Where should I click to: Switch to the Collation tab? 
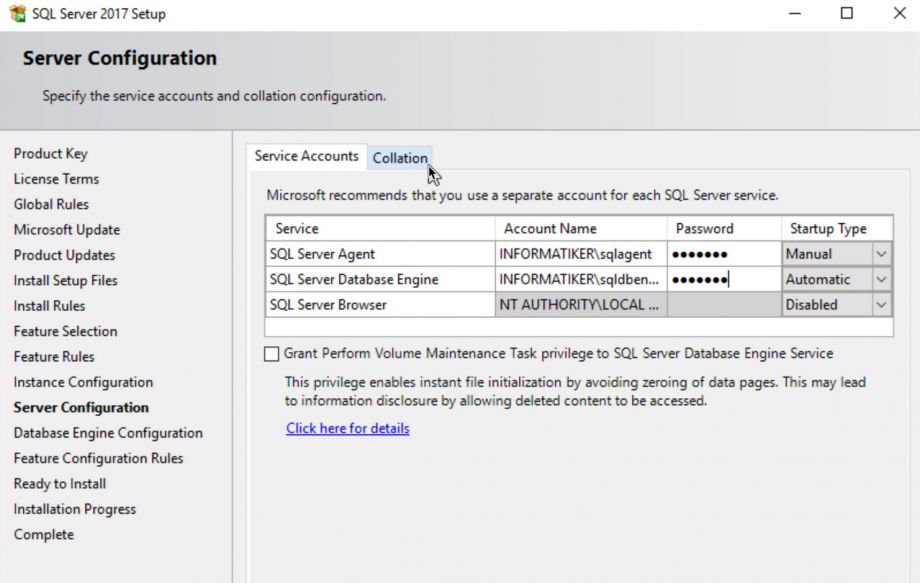point(400,157)
